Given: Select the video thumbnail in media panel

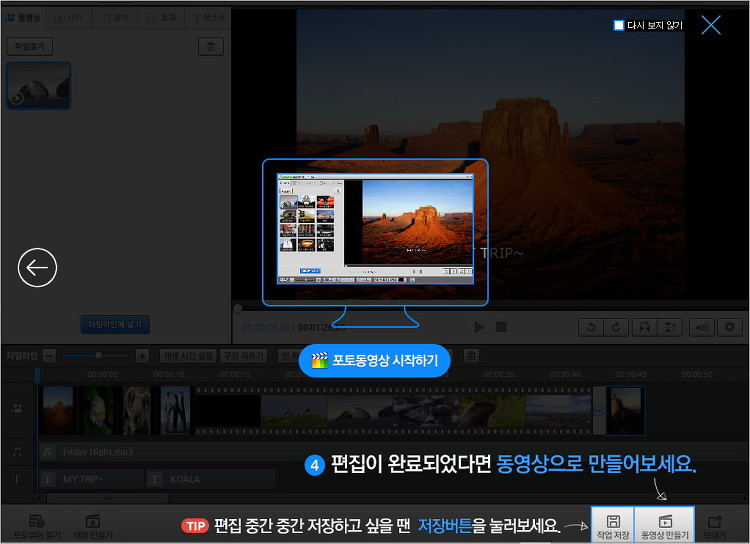Looking at the screenshot, I should point(39,86).
